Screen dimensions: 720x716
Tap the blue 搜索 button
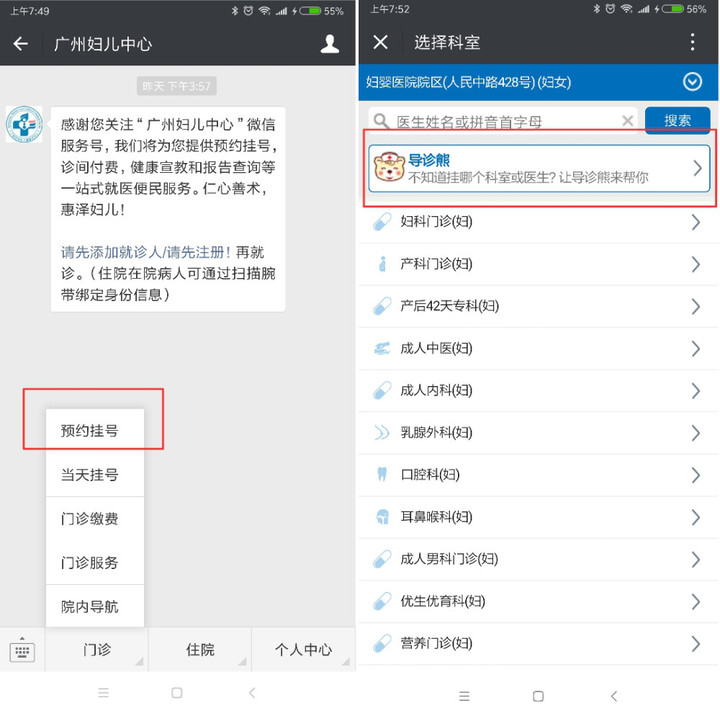(x=677, y=120)
